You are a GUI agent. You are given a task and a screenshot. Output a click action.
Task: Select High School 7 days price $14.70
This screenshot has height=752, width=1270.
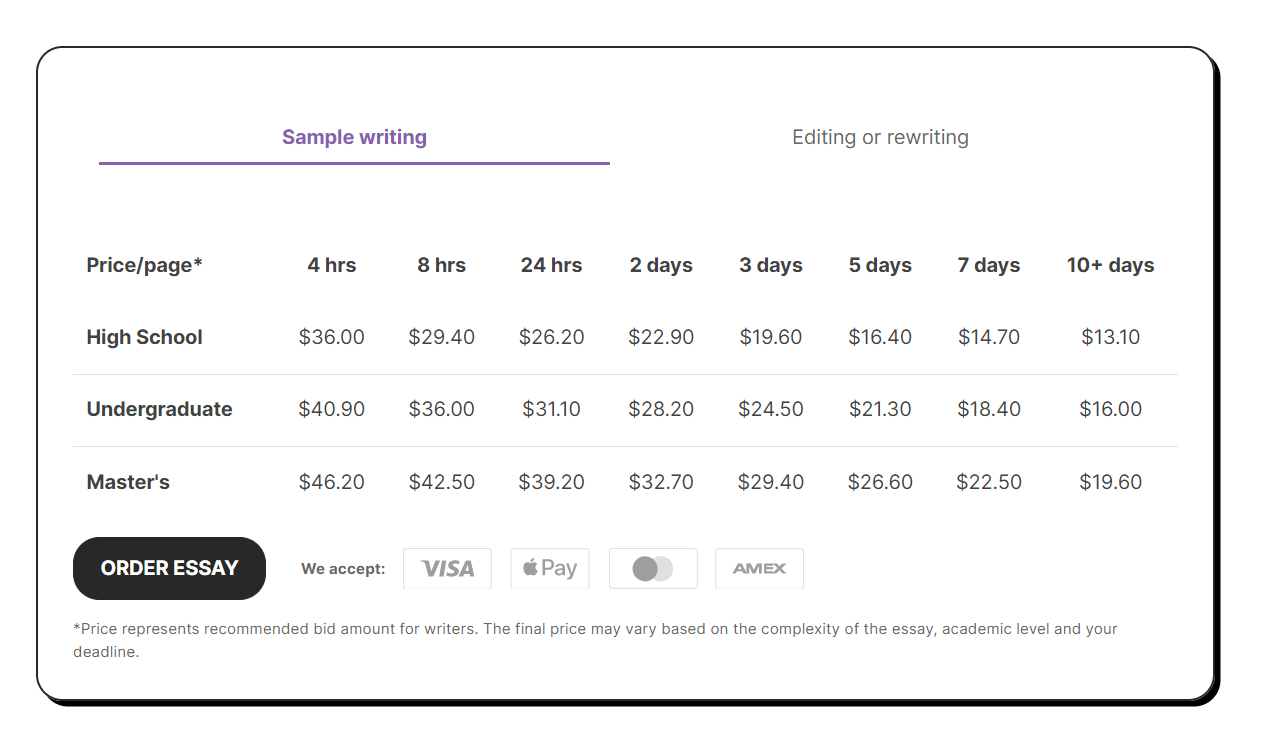click(989, 337)
